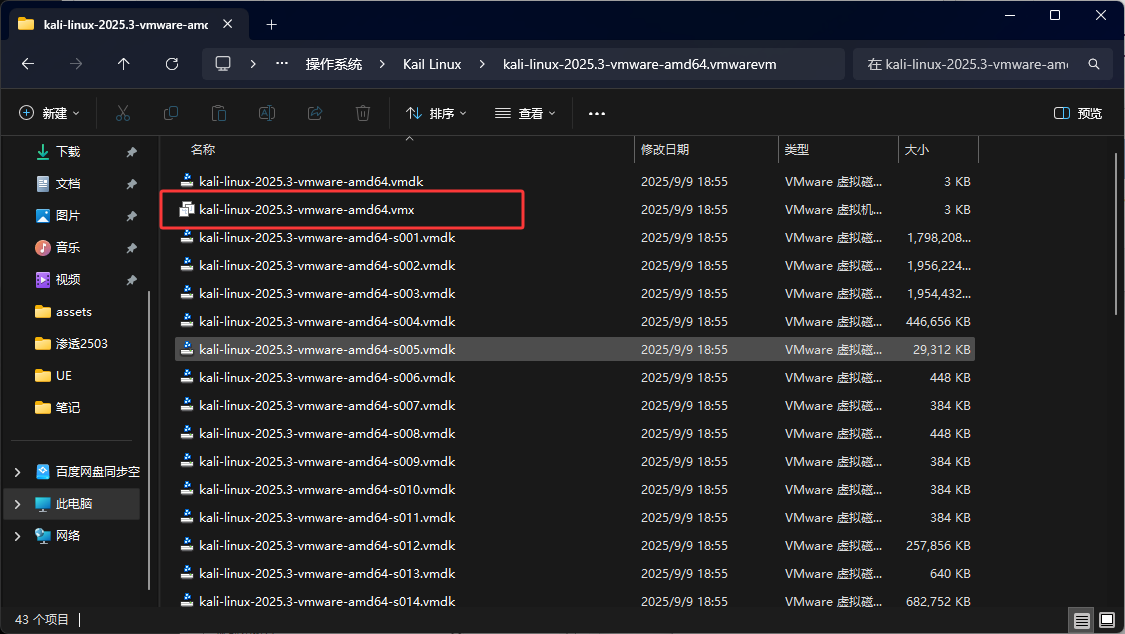Click the Paste clipboard icon

(219, 113)
